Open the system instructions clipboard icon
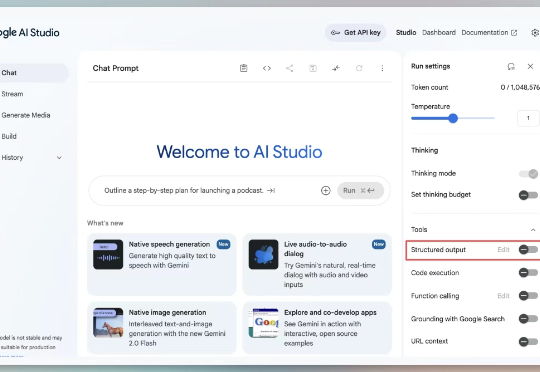 [x=243, y=68]
